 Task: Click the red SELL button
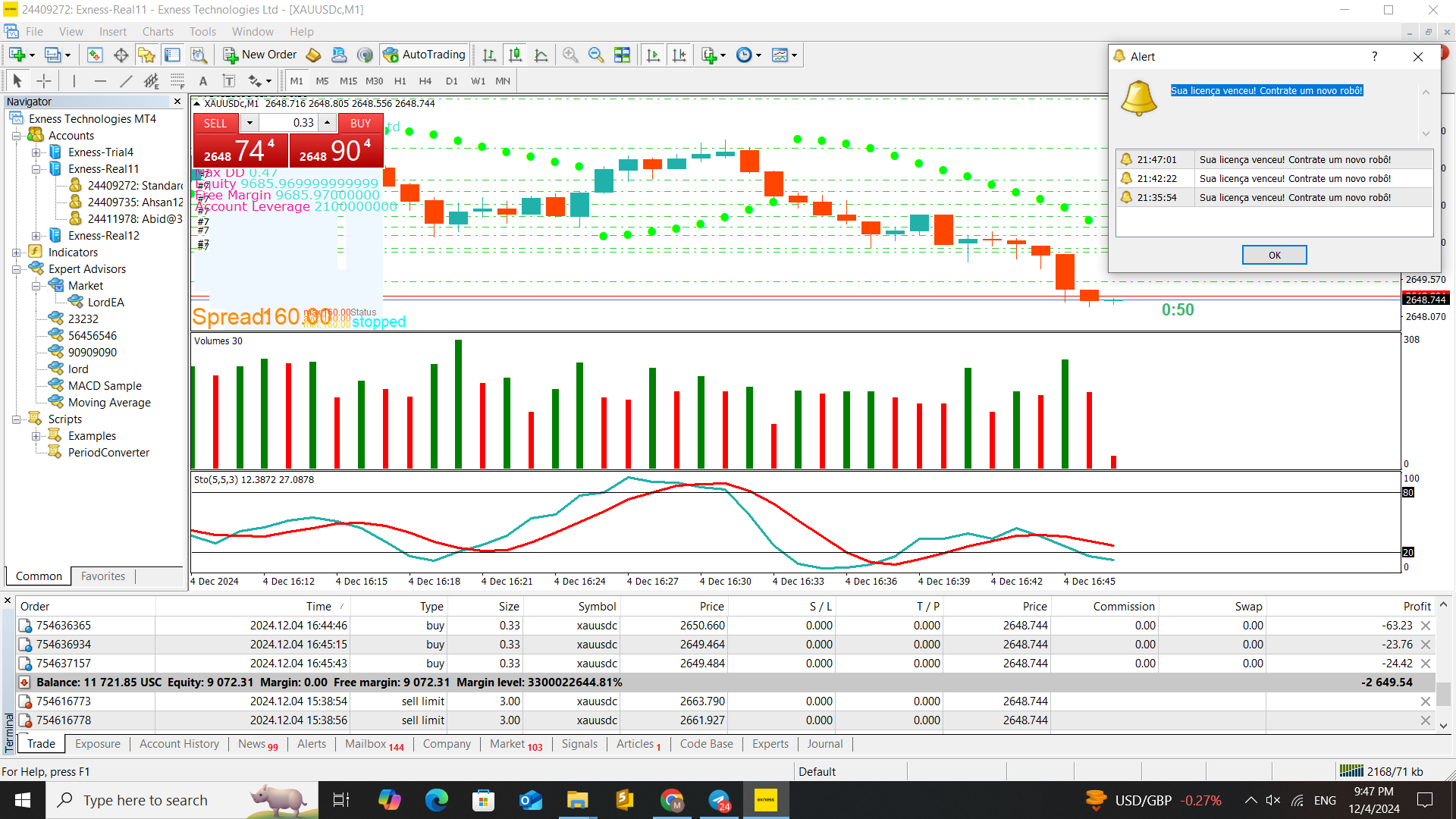point(215,123)
